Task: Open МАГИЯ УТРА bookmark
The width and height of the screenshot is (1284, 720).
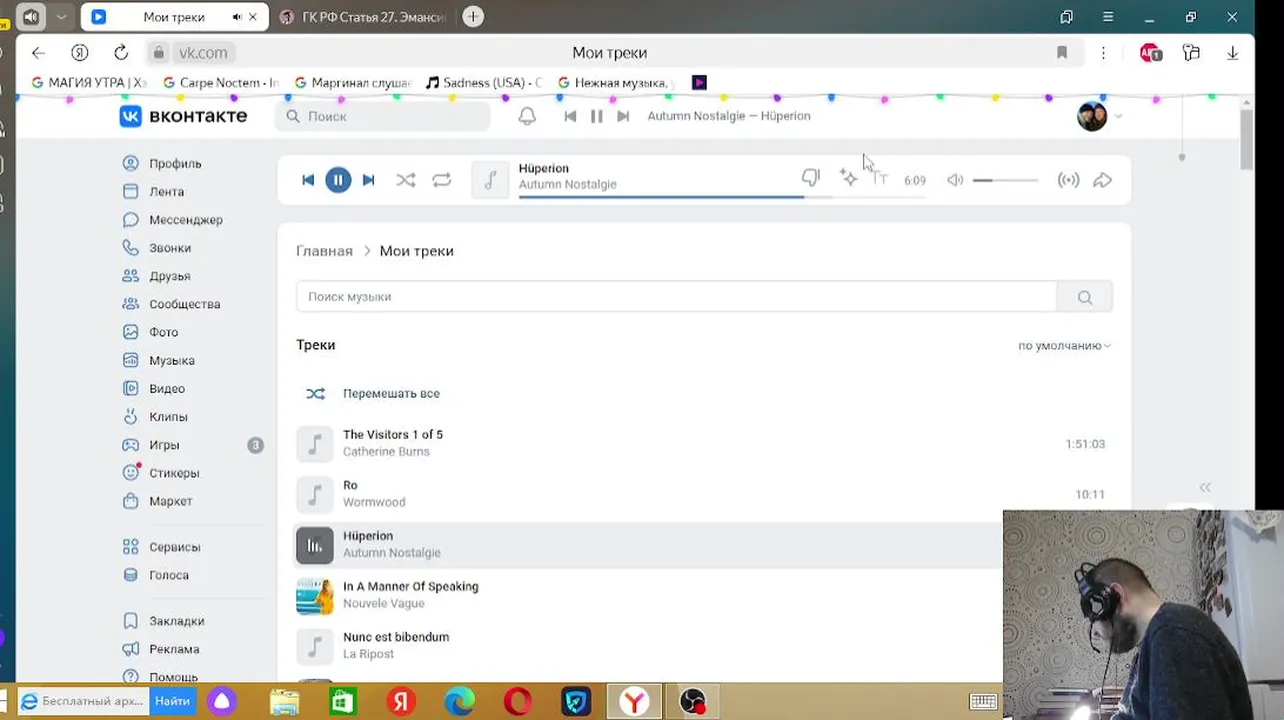Action: click(89, 83)
